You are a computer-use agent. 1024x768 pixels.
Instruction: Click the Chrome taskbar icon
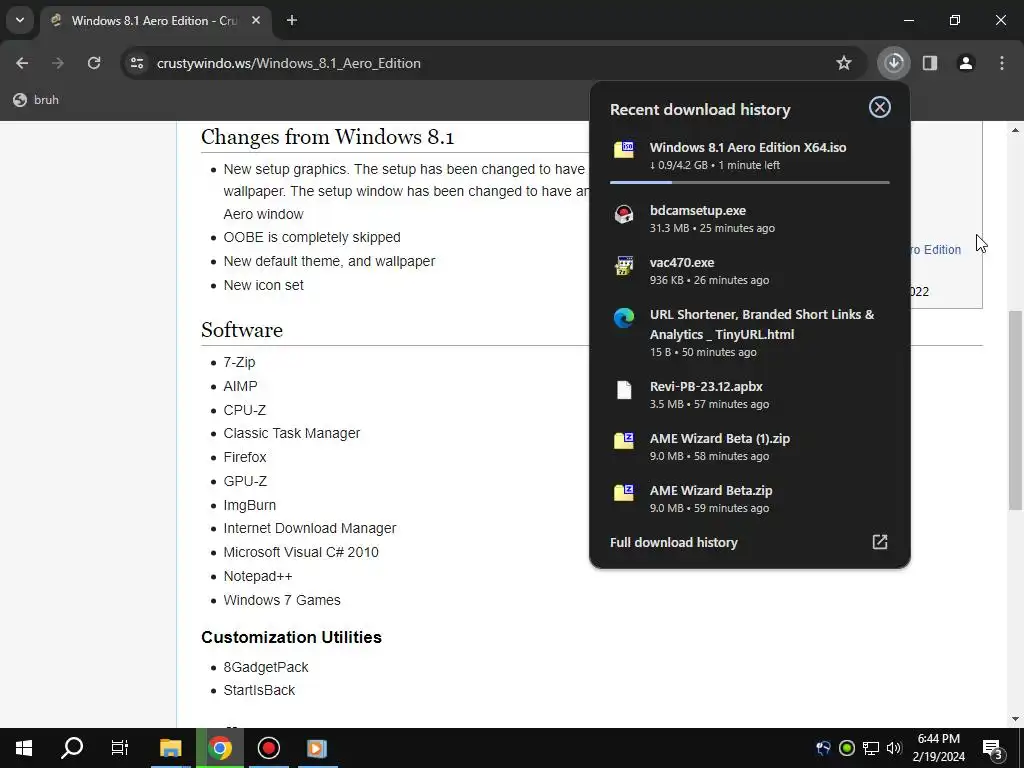coord(220,748)
